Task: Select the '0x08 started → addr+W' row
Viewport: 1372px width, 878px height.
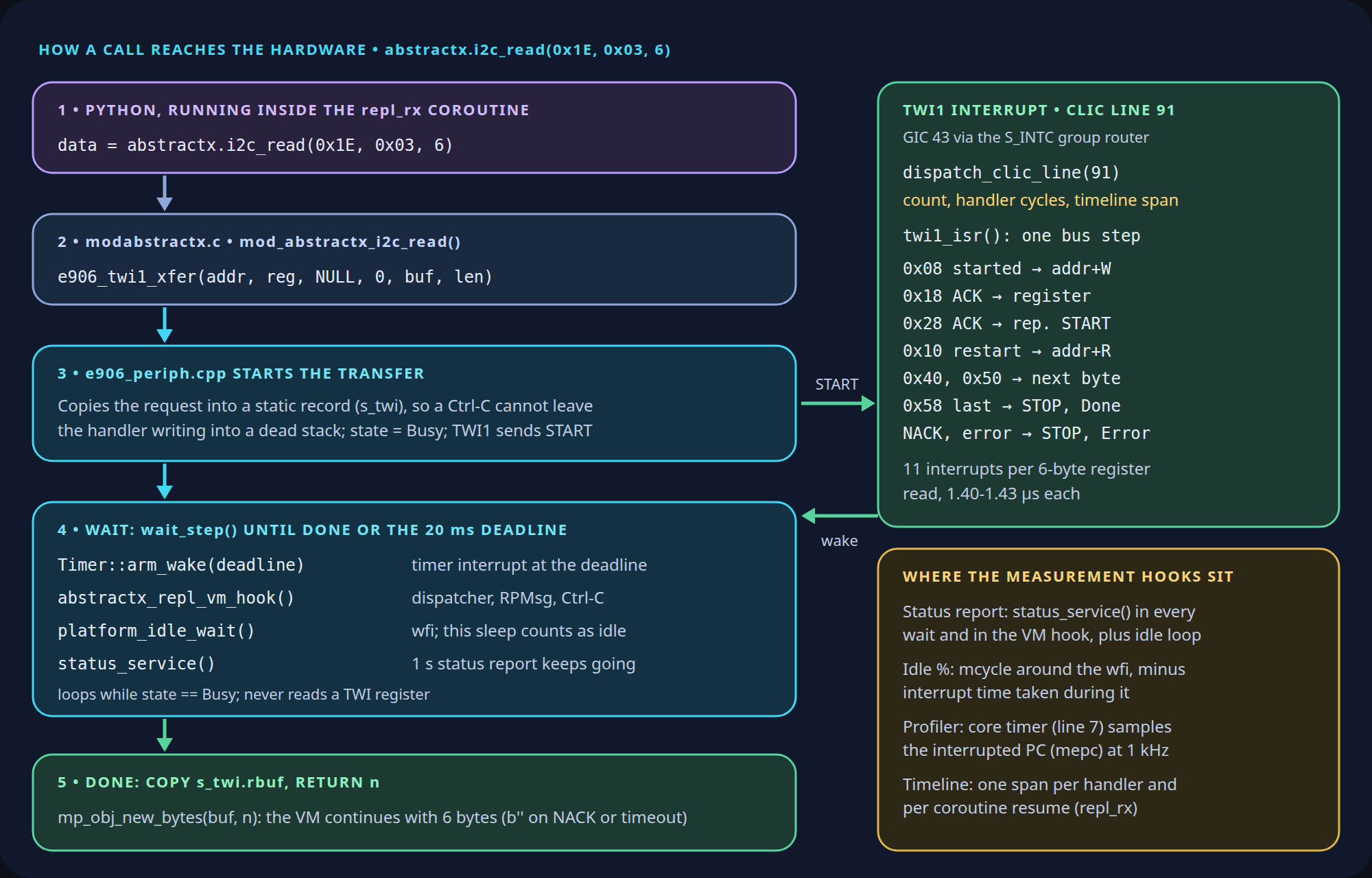Action: tap(1007, 269)
